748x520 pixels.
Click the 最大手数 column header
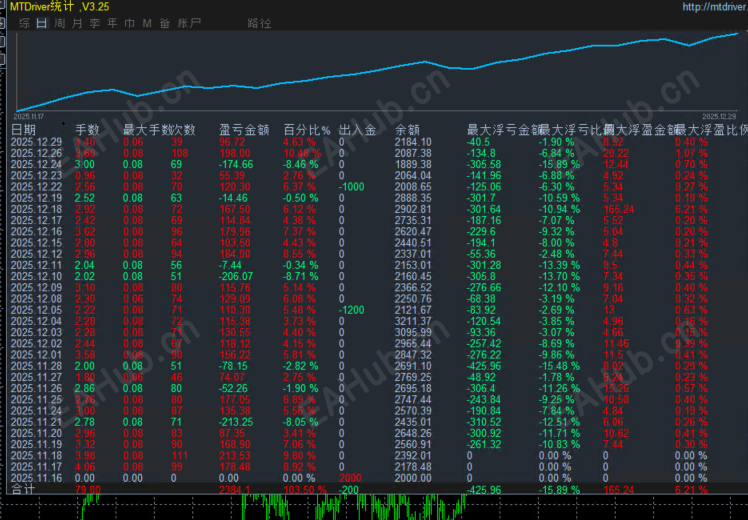click(147, 130)
